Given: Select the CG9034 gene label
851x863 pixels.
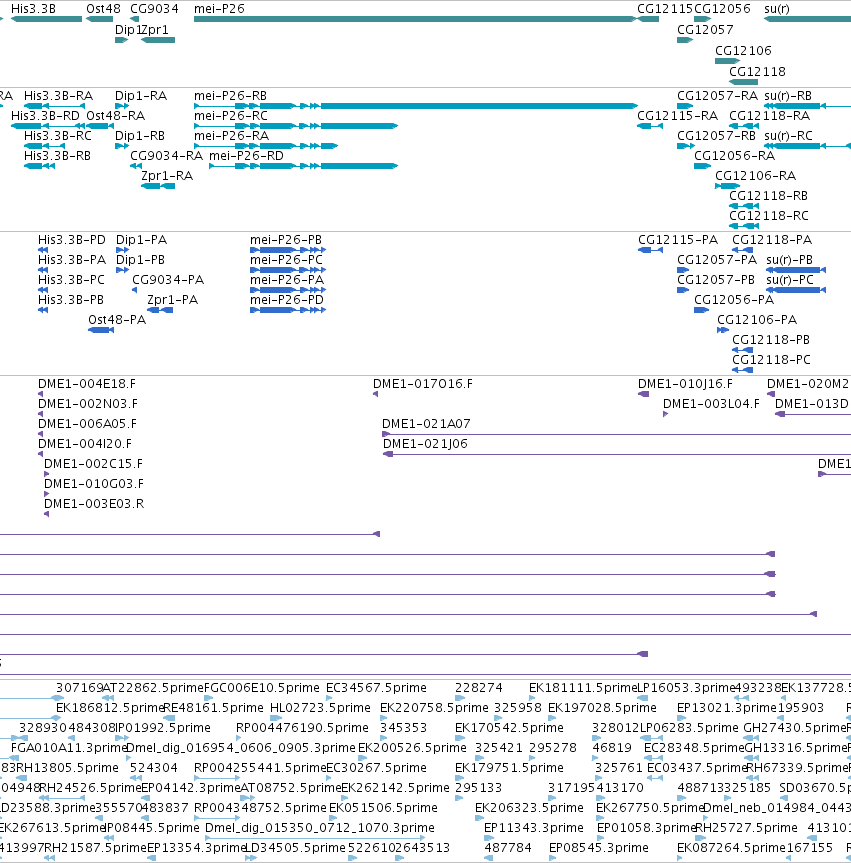Looking at the screenshot, I should pos(154,9).
